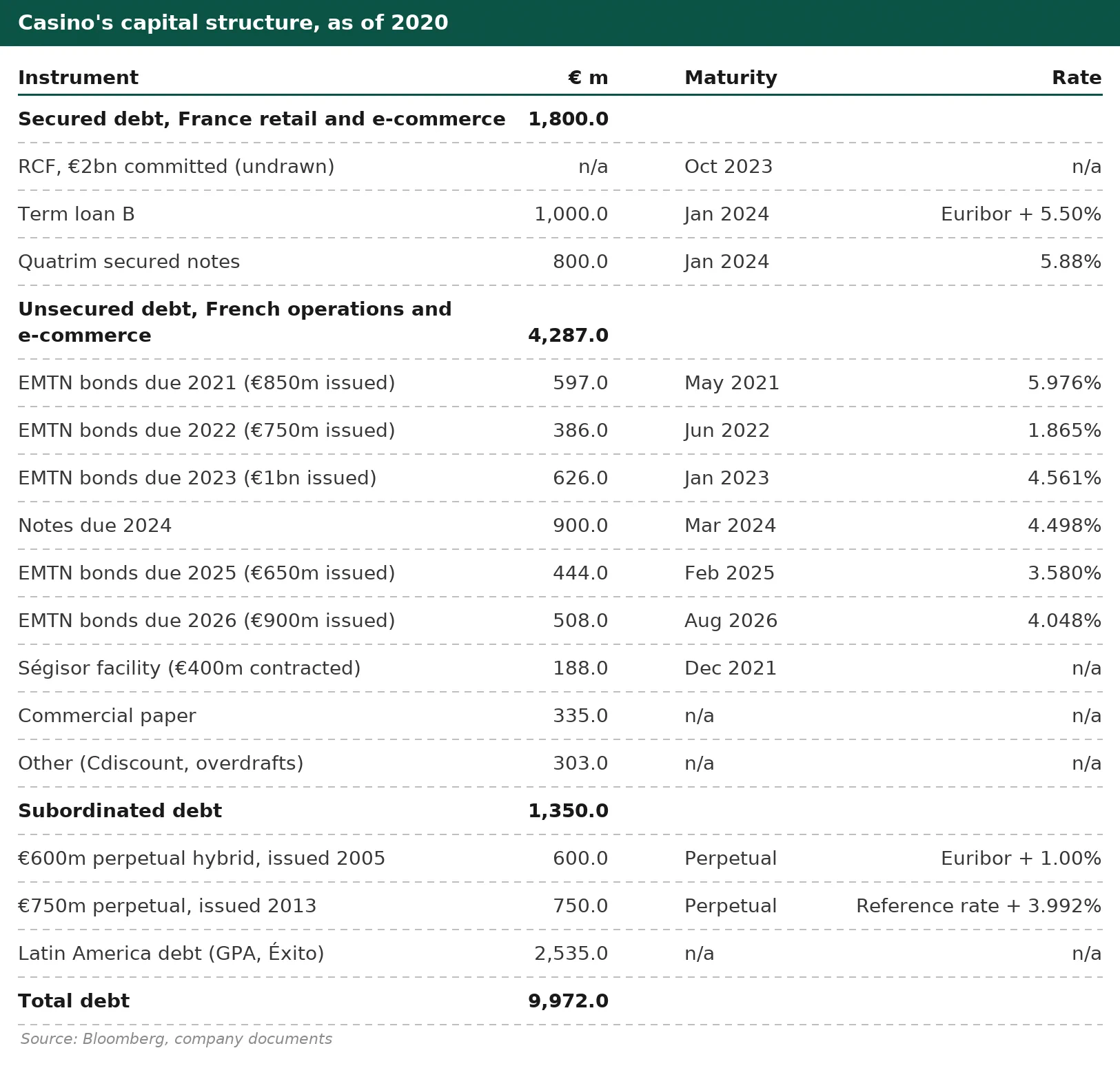Click the 508.0 amount cell
The height and width of the screenshot is (1077, 1120).
(x=580, y=621)
